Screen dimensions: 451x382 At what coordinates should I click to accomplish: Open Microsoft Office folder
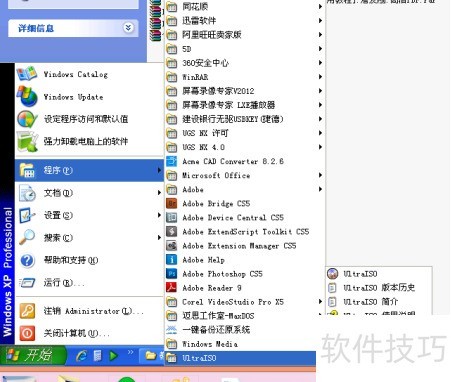coord(244,175)
